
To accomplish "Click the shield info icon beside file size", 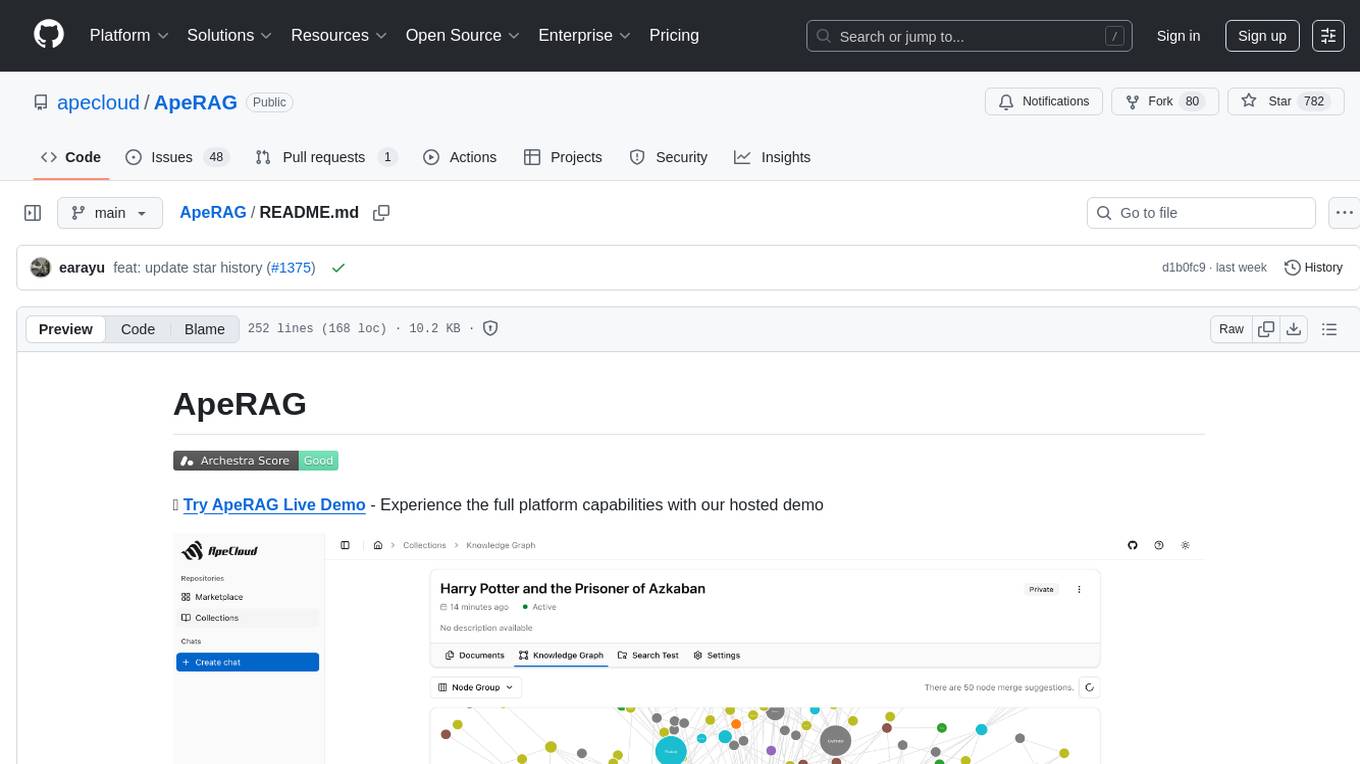I will (x=491, y=328).
